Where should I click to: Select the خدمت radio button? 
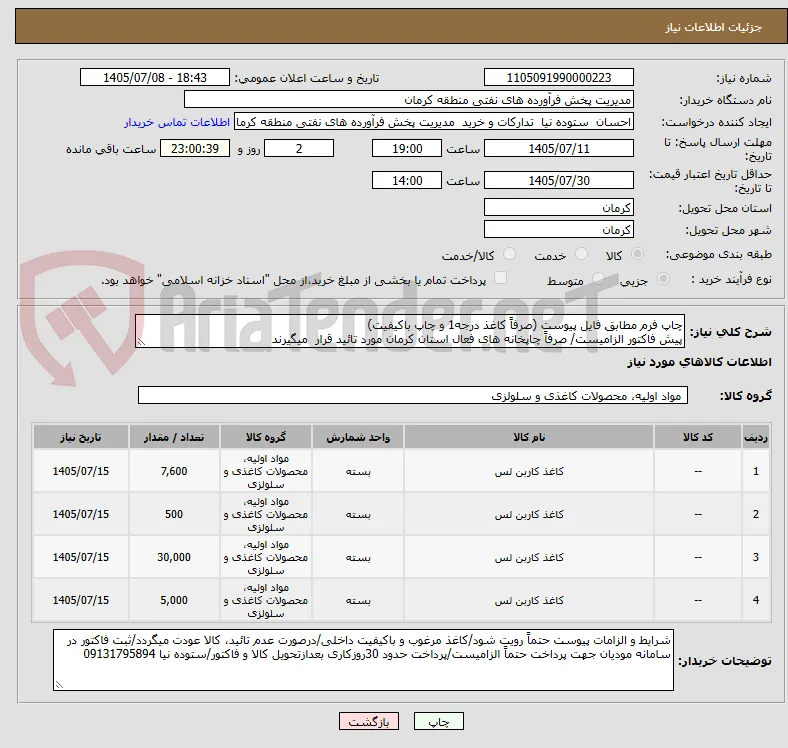(x=581, y=254)
